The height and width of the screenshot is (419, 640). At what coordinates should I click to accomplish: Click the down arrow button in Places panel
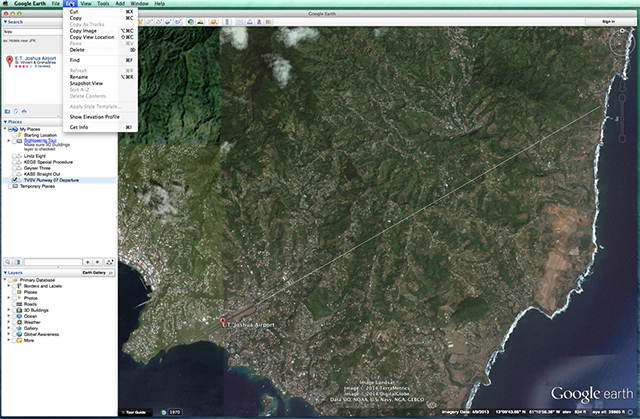98,262
